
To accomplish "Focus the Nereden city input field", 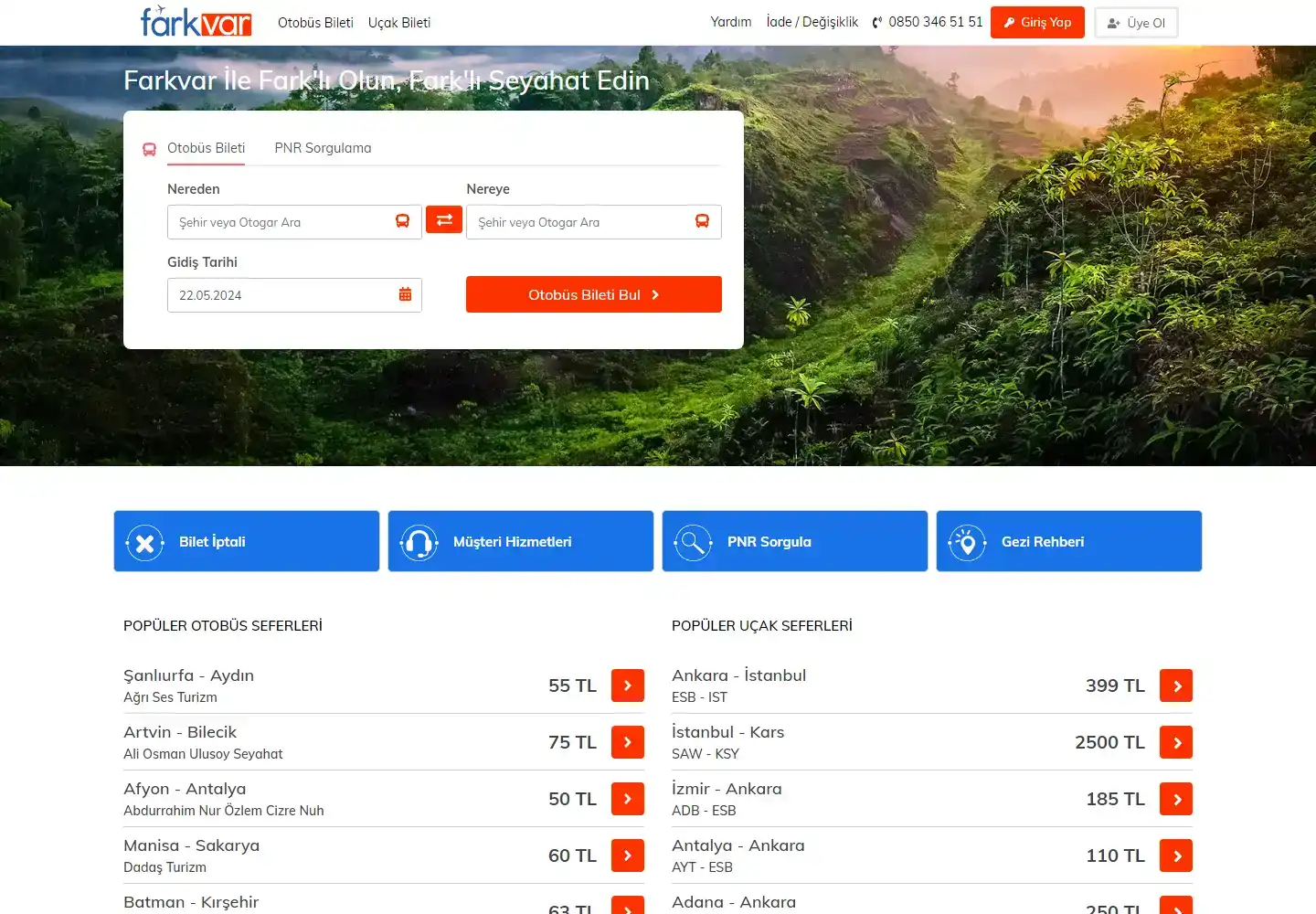I will click(x=294, y=222).
